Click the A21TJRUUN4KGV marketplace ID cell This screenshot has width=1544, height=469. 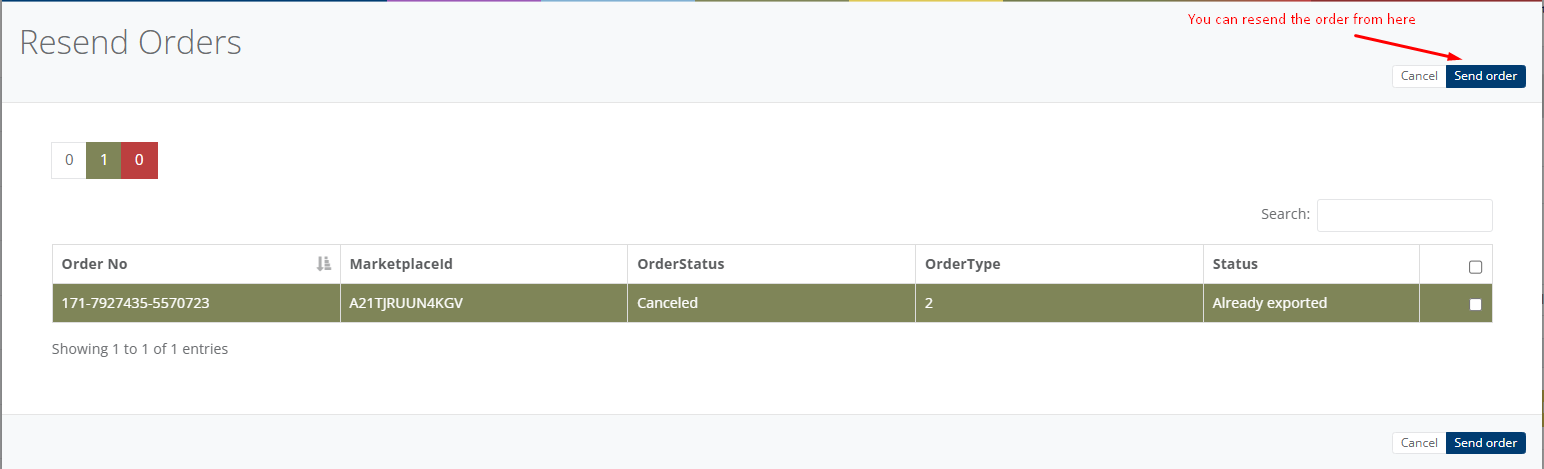pyautogui.click(x=406, y=303)
